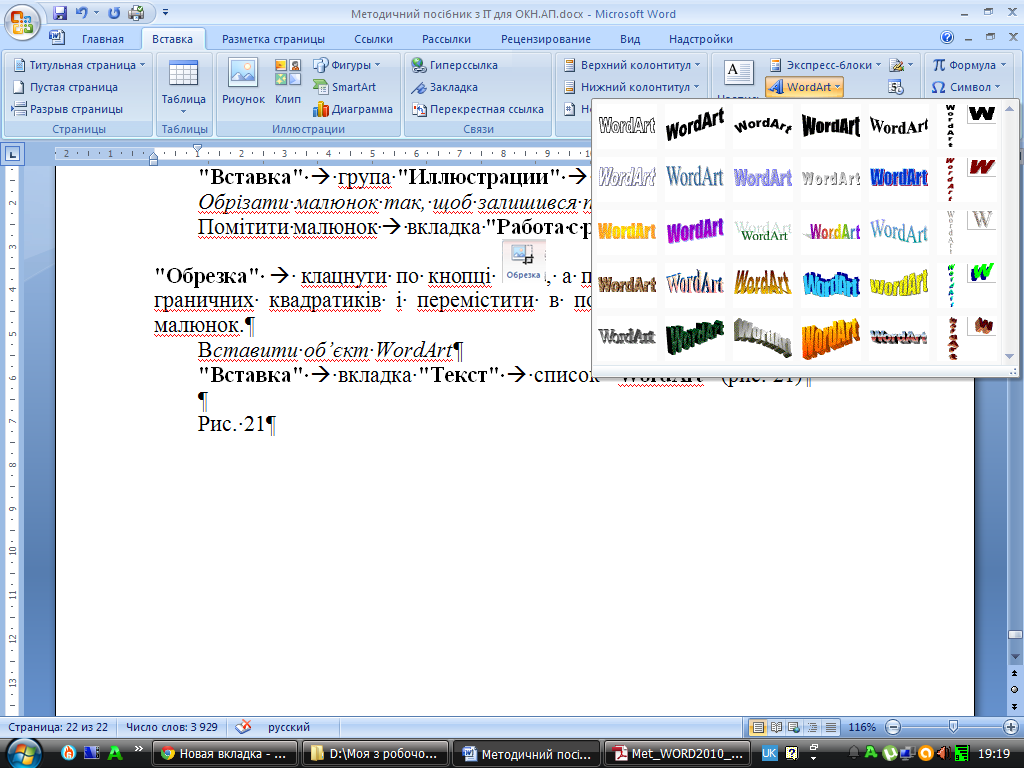Screen dimensions: 1024x768
Task: Choose orange gradient WordArt style in third row
Action: click(627, 231)
